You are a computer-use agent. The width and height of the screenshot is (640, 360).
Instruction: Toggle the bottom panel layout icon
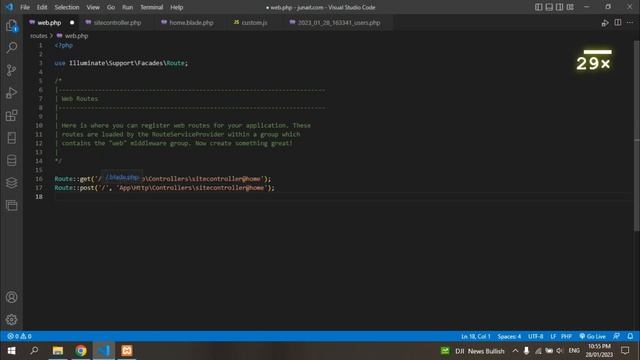click(549, 7)
